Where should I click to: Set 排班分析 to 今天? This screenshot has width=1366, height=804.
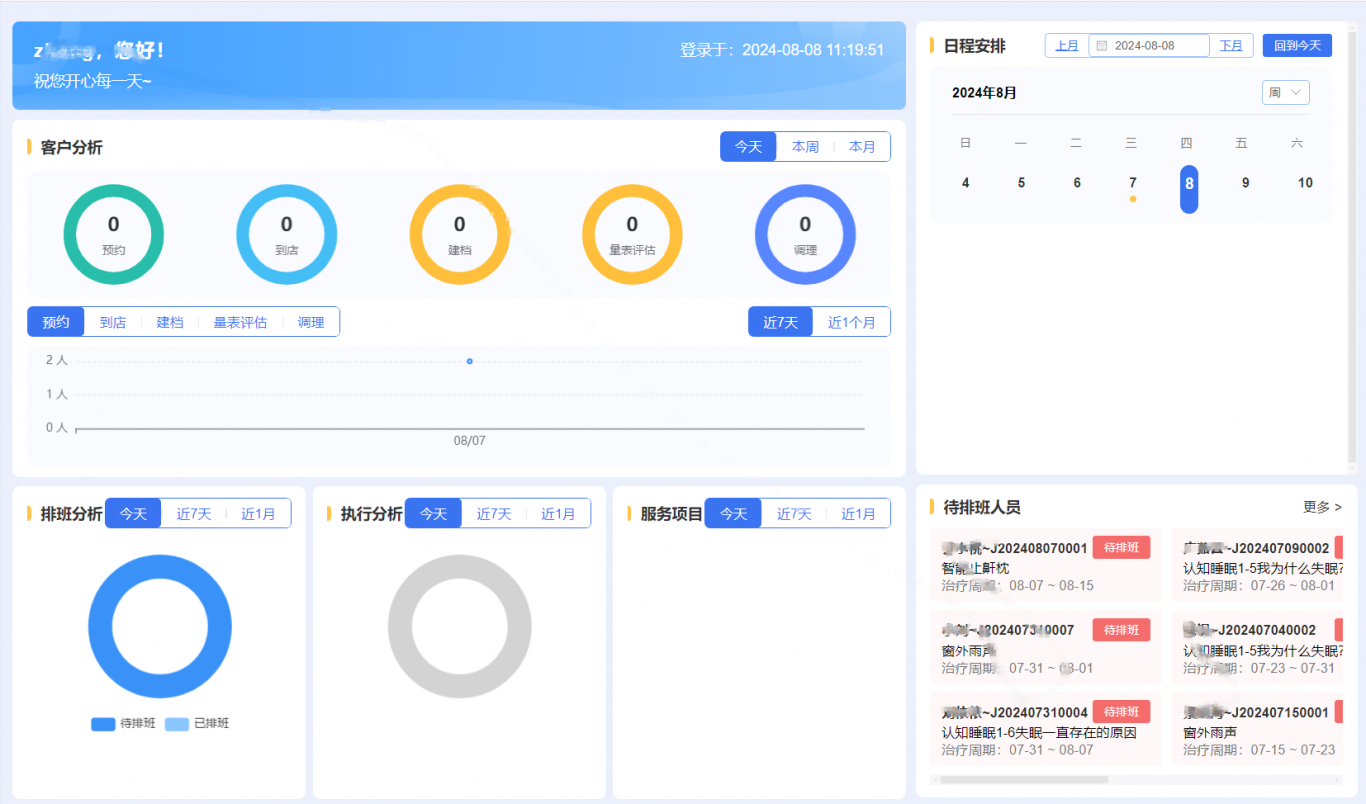point(134,513)
